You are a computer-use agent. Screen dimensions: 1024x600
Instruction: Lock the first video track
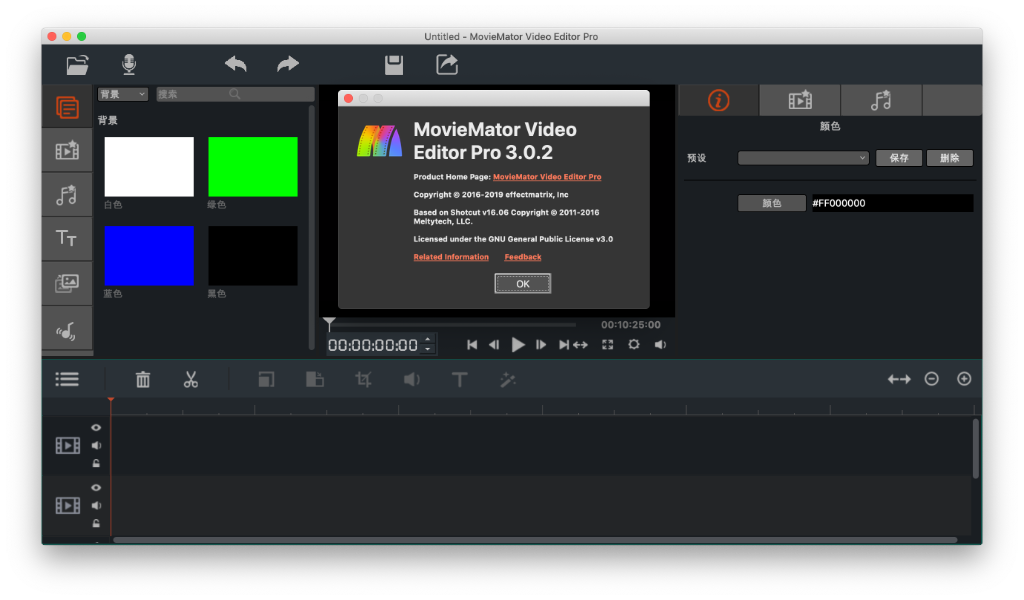point(96,464)
